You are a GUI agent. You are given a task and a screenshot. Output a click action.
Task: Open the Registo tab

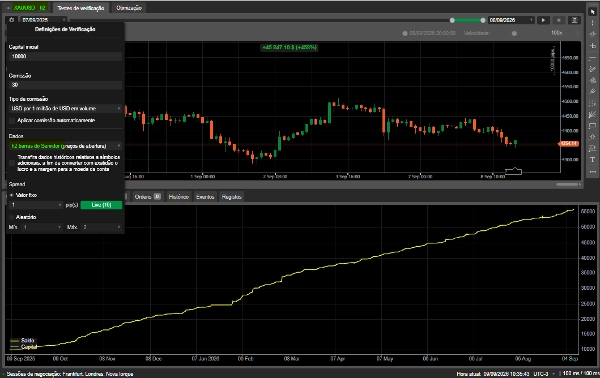(232, 197)
